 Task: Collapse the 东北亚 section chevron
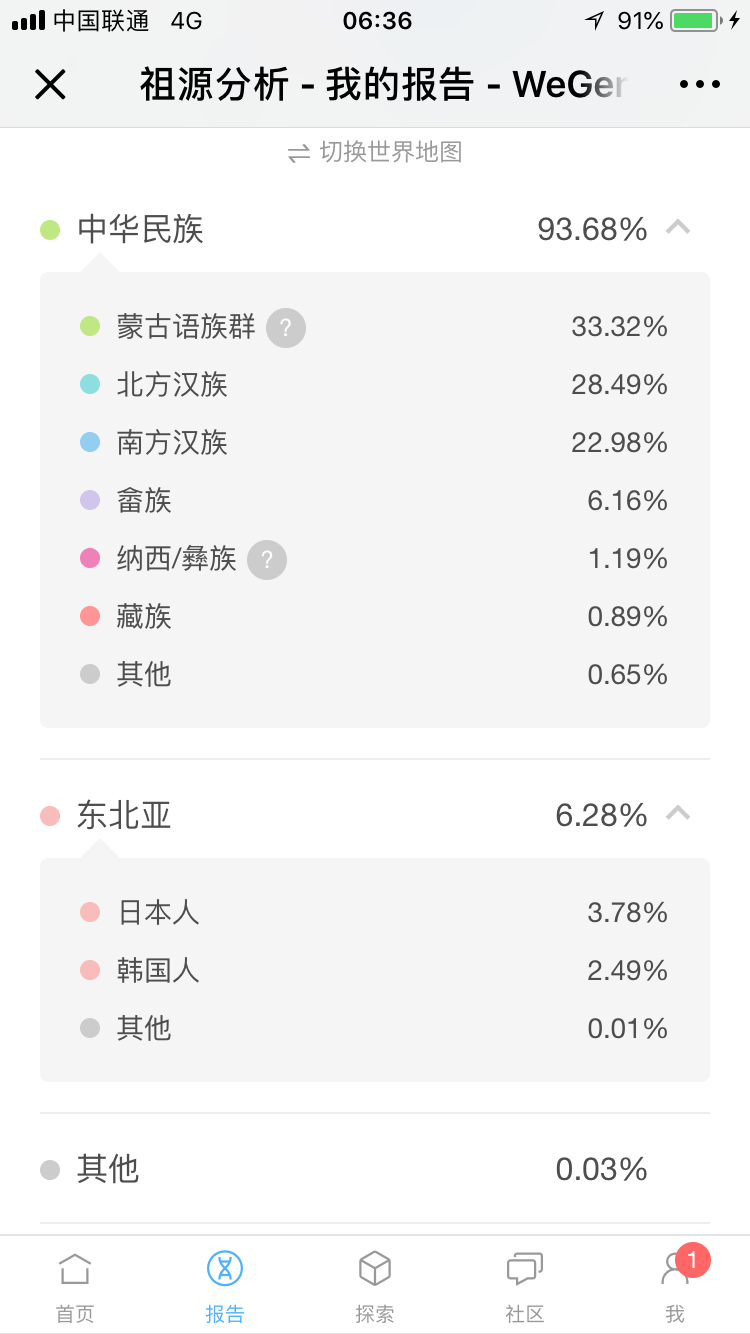pos(678,815)
